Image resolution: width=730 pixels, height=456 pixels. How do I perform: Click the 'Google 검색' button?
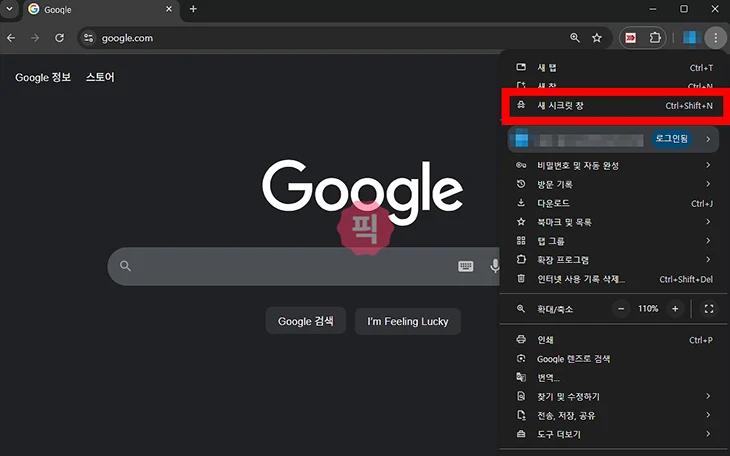click(x=305, y=321)
